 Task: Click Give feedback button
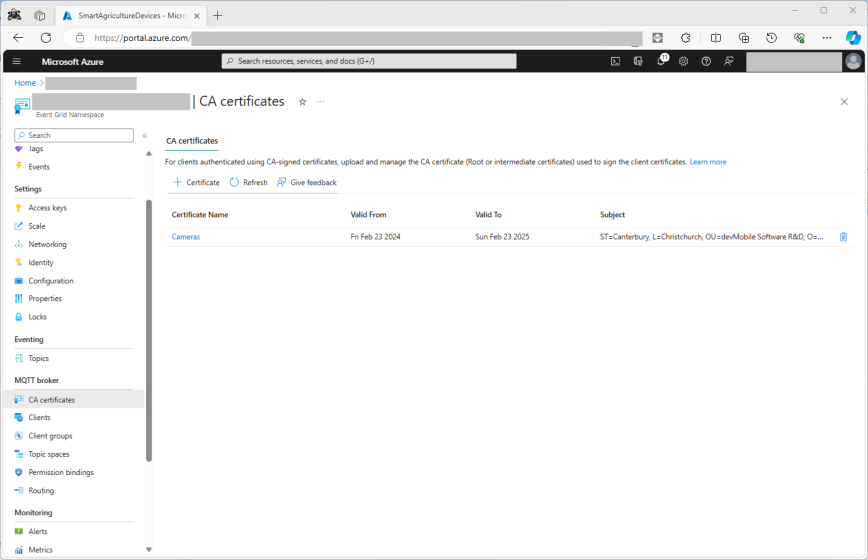pos(307,183)
